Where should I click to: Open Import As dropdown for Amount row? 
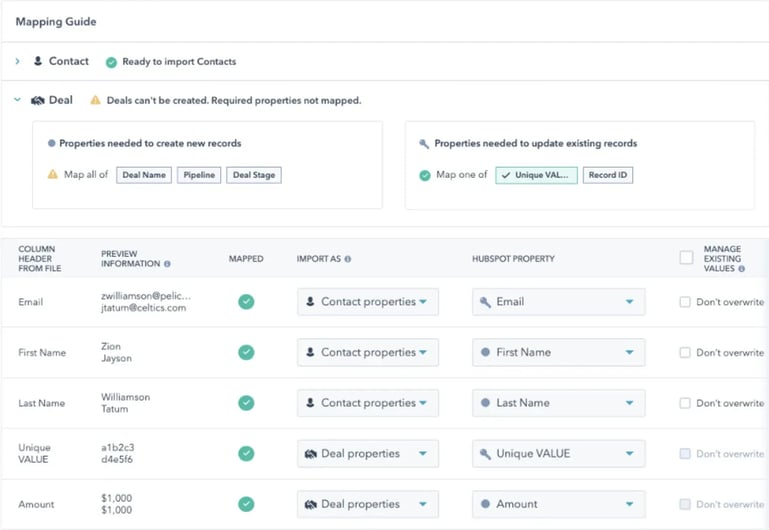coord(368,504)
